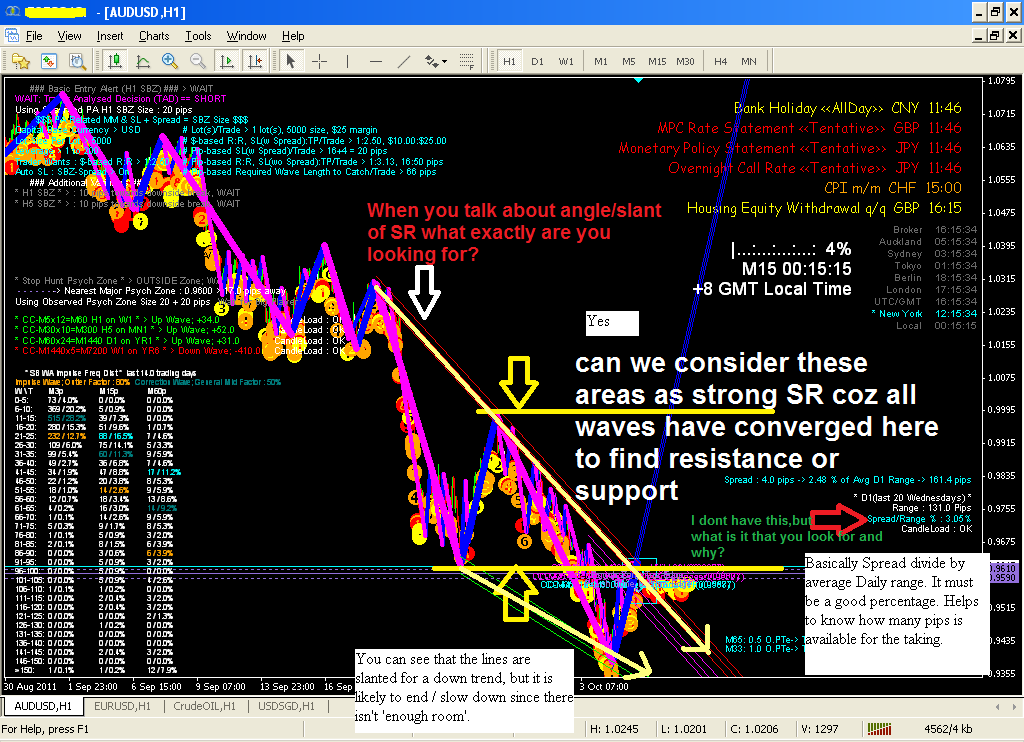1024x742 pixels.
Task: Select the trendline drawing tool
Action: [404, 61]
